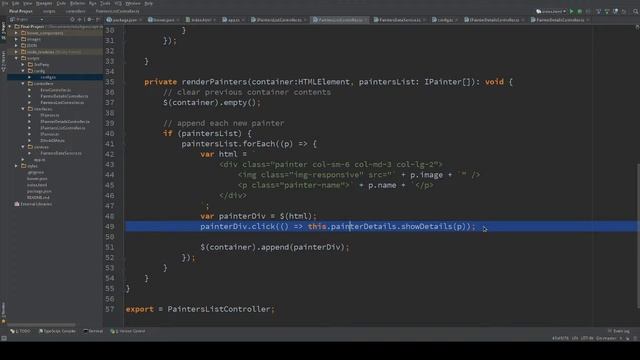This screenshot has height=360, width=640.
Task: Collapse the Final Project root node
Action: pyautogui.click(x=10, y=27)
